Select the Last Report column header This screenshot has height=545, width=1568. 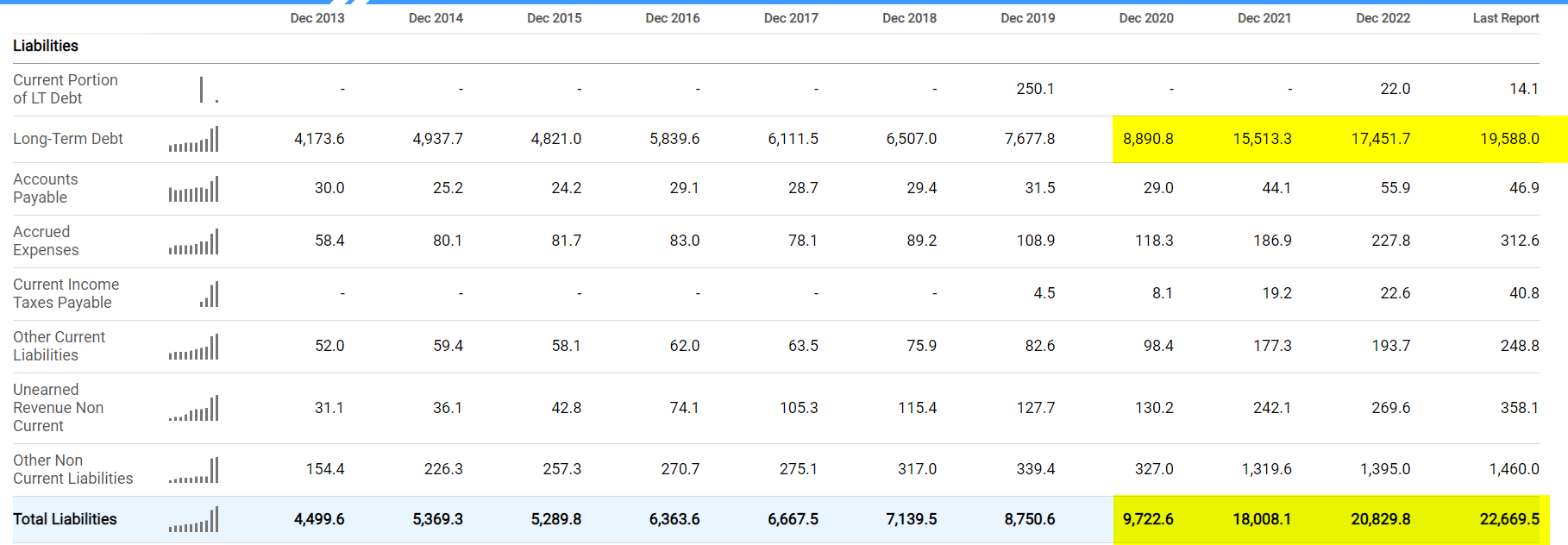[x=1506, y=18]
